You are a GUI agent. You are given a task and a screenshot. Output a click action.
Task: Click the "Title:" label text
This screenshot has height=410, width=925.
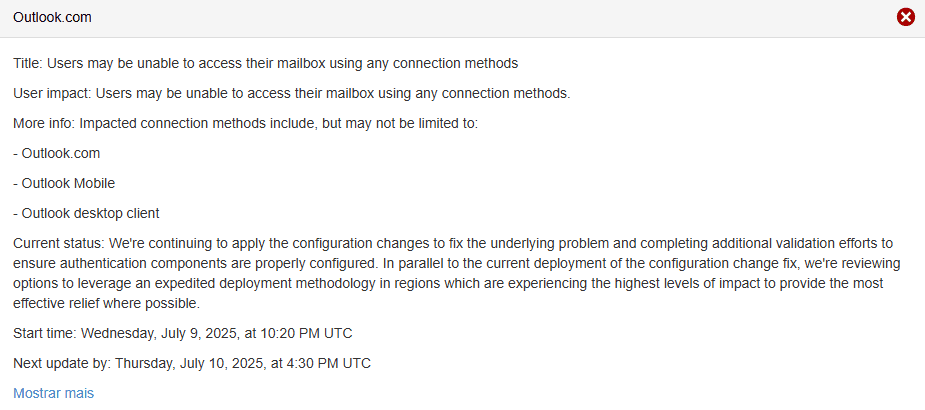coord(28,63)
